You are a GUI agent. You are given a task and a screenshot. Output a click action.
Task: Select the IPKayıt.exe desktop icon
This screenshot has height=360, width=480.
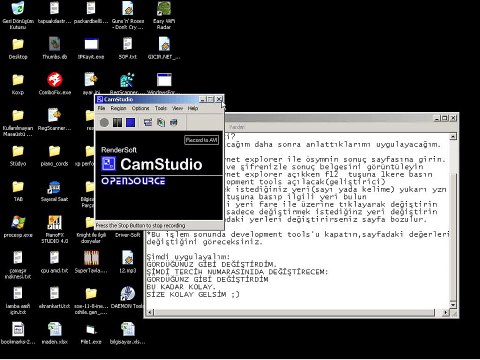tap(91, 44)
